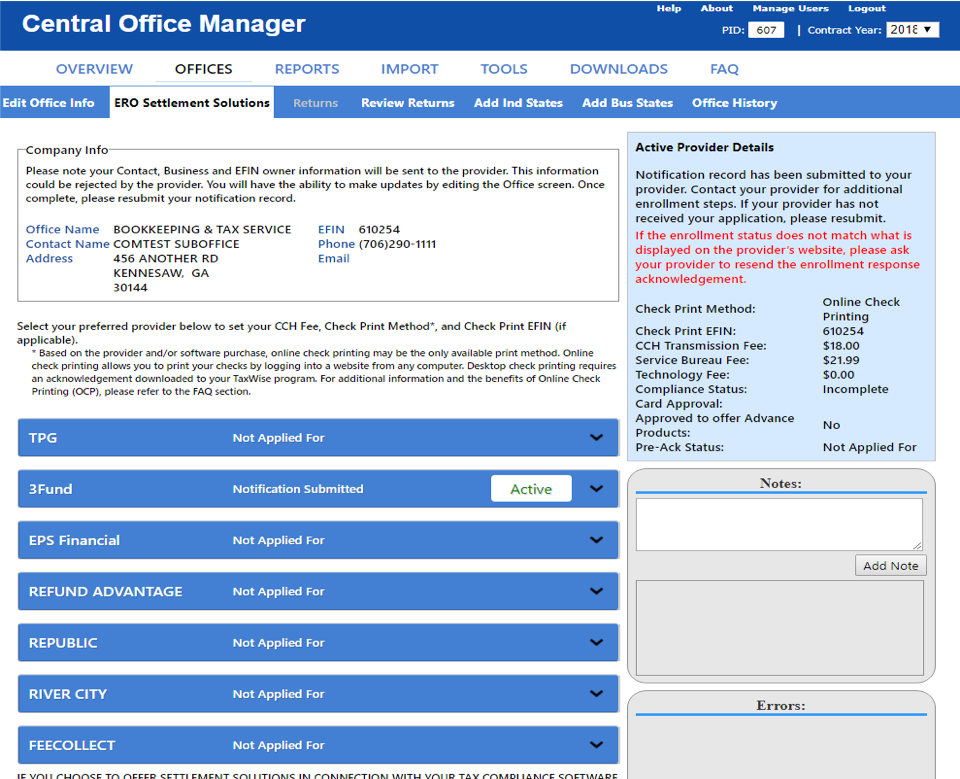960x779 pixels.
Task: Open the DOWNLOADS menu
Action: (x=618, y=69)
